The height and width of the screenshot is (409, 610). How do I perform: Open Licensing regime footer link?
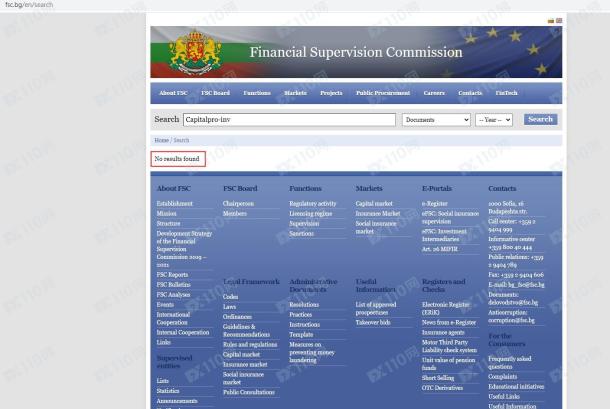[311, 214]
